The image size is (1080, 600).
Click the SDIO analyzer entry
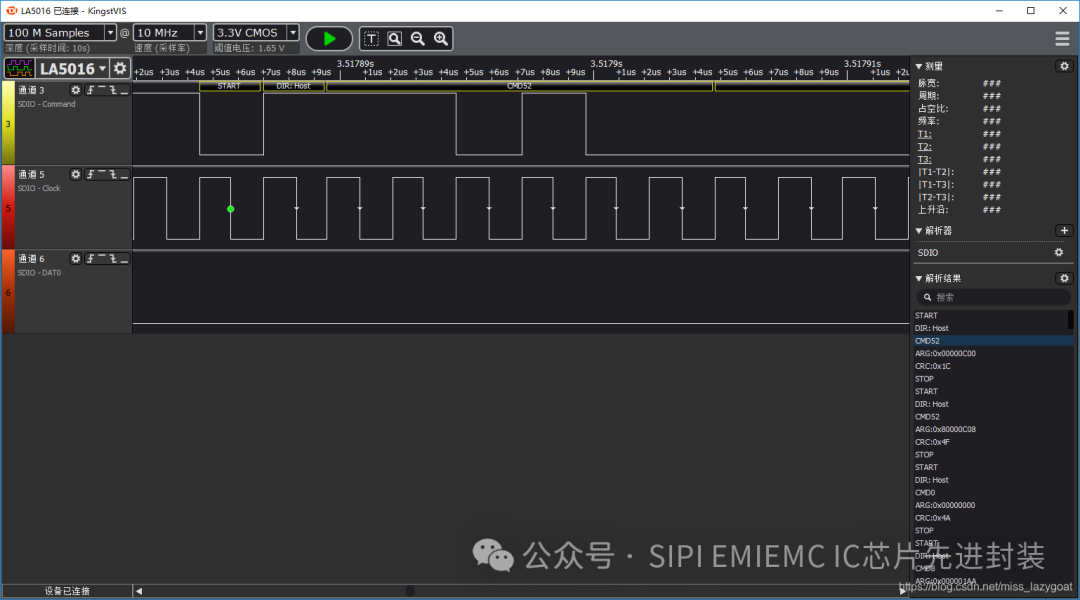928,253
